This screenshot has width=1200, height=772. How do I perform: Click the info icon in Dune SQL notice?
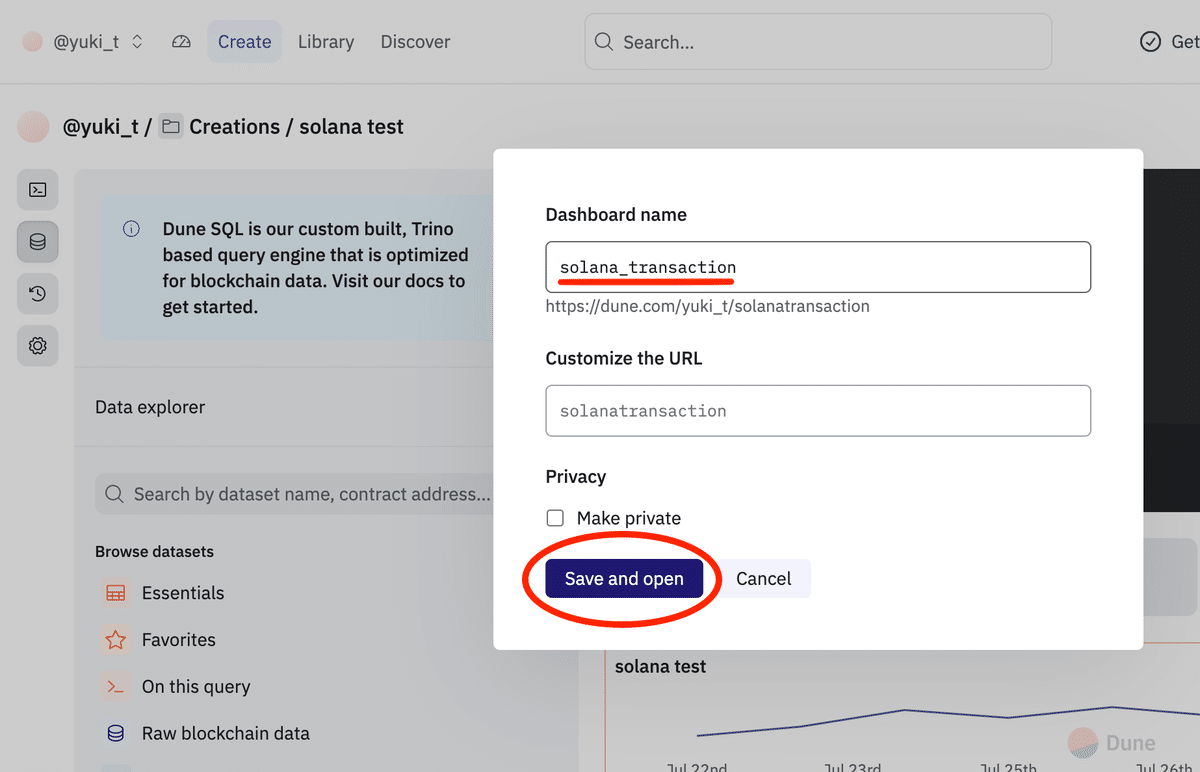(x=131, y=229)
